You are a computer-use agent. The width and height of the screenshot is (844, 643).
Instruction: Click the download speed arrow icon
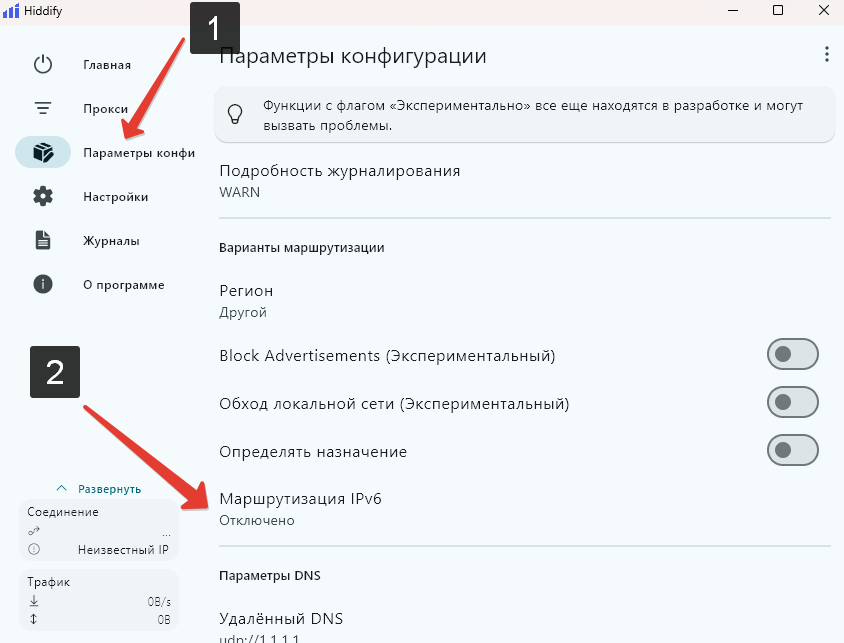pos(34,601)
